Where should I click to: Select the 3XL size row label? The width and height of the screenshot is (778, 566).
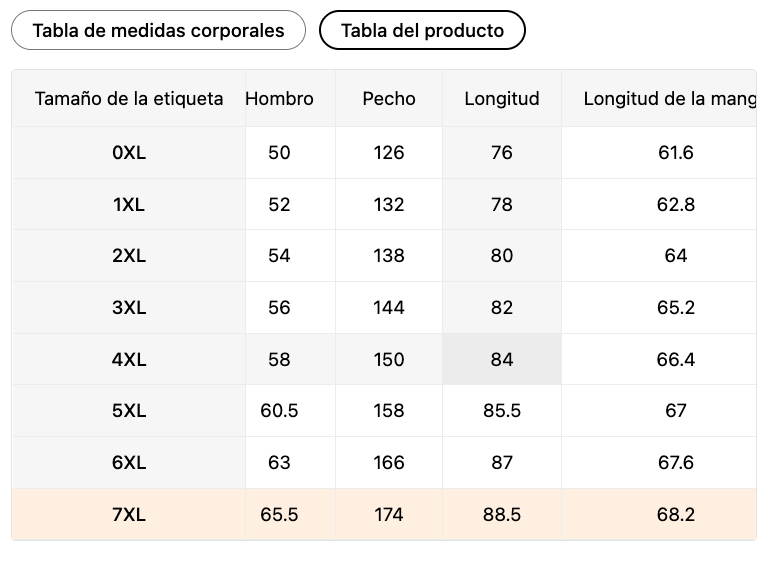pyautogui.click(x=129, y=308)
